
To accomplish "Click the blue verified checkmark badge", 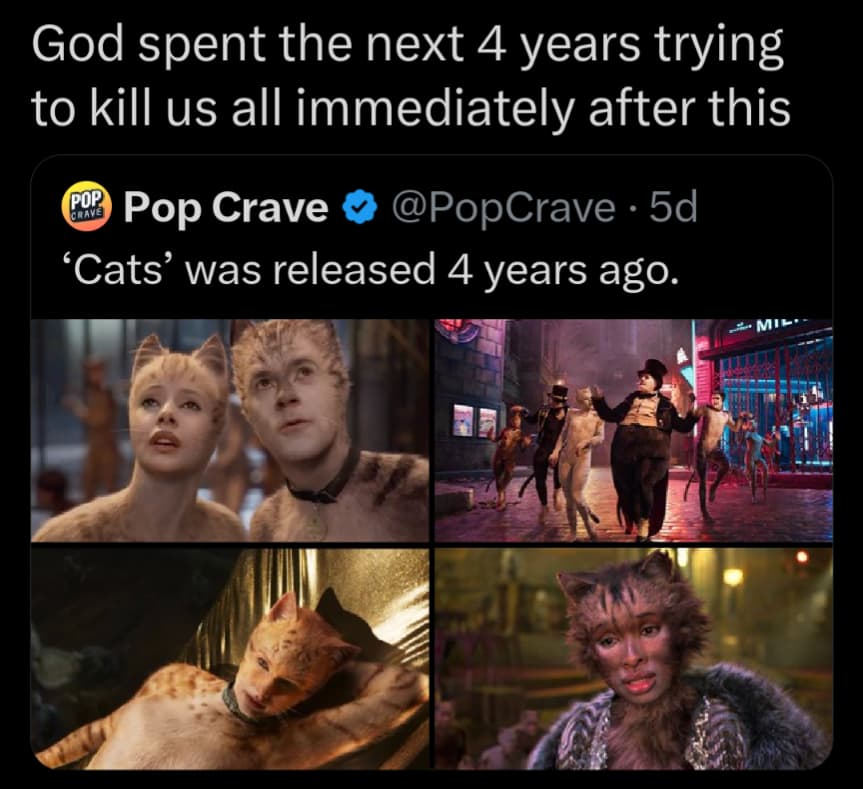I will [x=360, y=208].
